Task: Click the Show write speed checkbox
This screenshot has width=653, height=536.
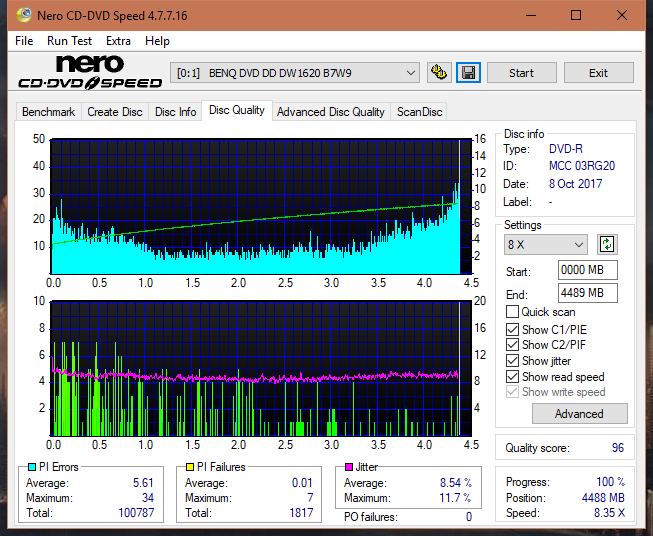Action: click(512, 392)
